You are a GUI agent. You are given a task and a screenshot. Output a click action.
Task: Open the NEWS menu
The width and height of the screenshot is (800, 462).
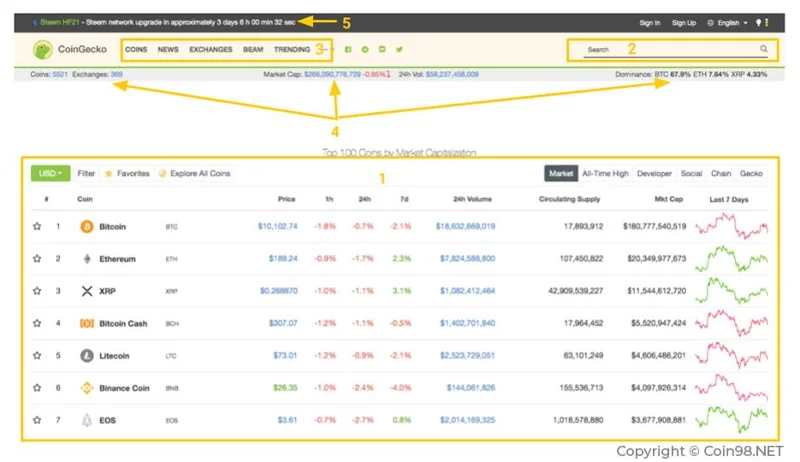[168, 49]
